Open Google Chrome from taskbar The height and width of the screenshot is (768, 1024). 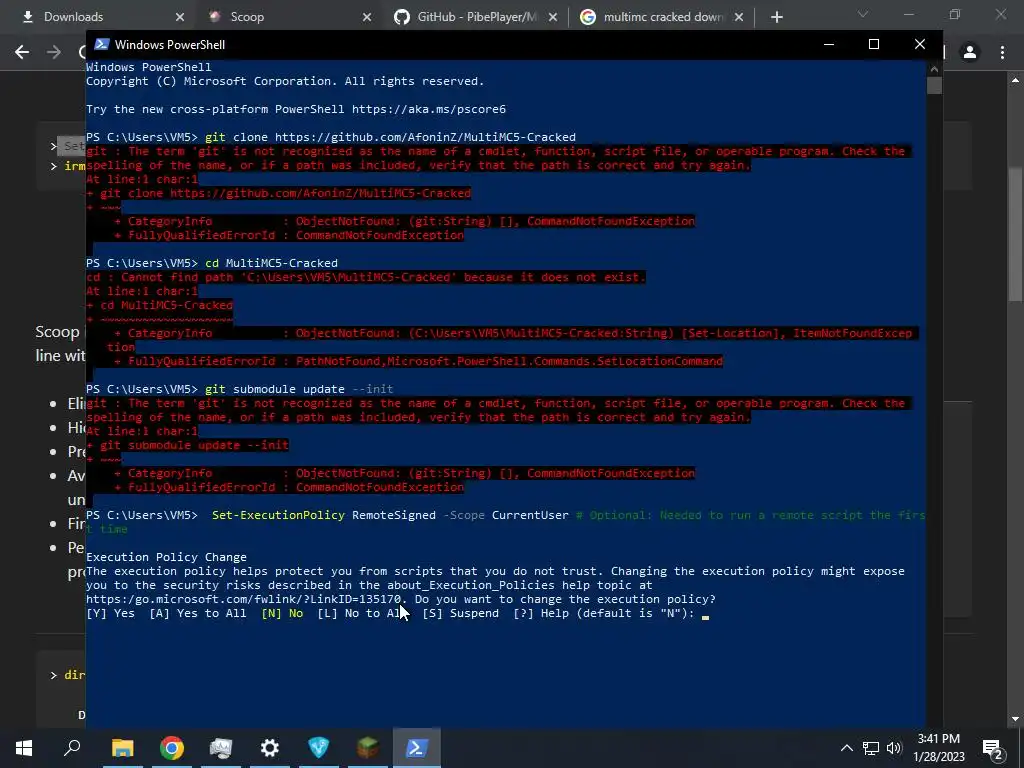172,748
